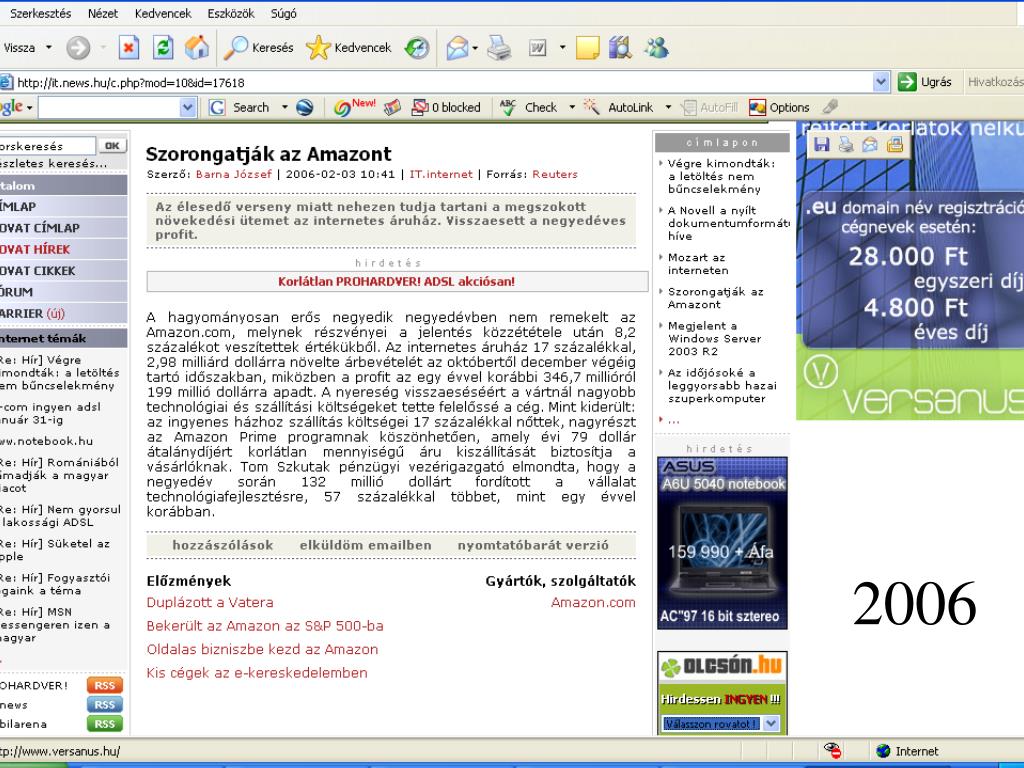Click the save disk icon on the ad image toolbar

[822, 144]
